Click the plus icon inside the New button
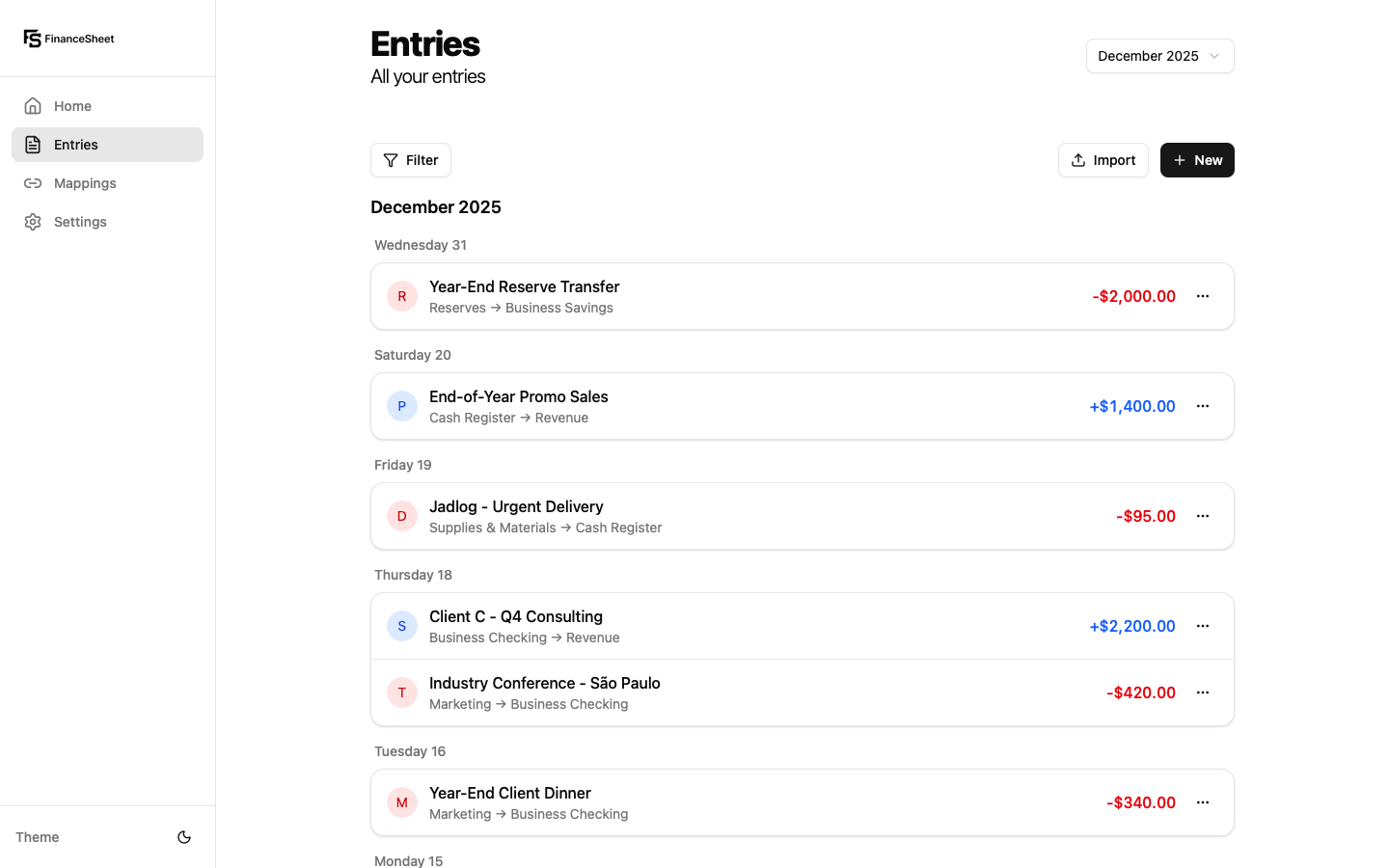The width and height of the screenshot is (1389, 868). 1180,159
